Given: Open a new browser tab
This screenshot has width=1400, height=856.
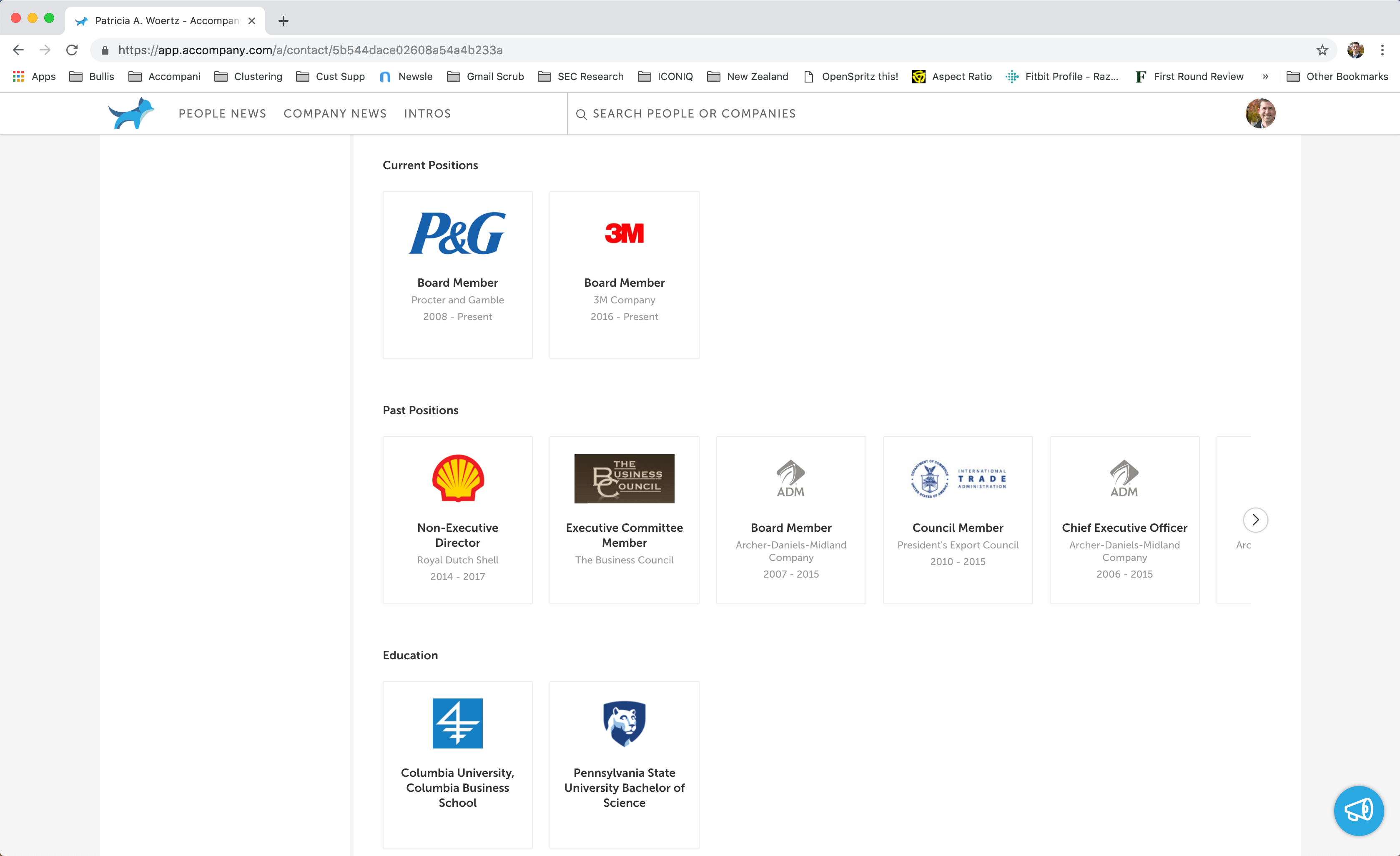Looking at the screenshot, I should (283, 21).
